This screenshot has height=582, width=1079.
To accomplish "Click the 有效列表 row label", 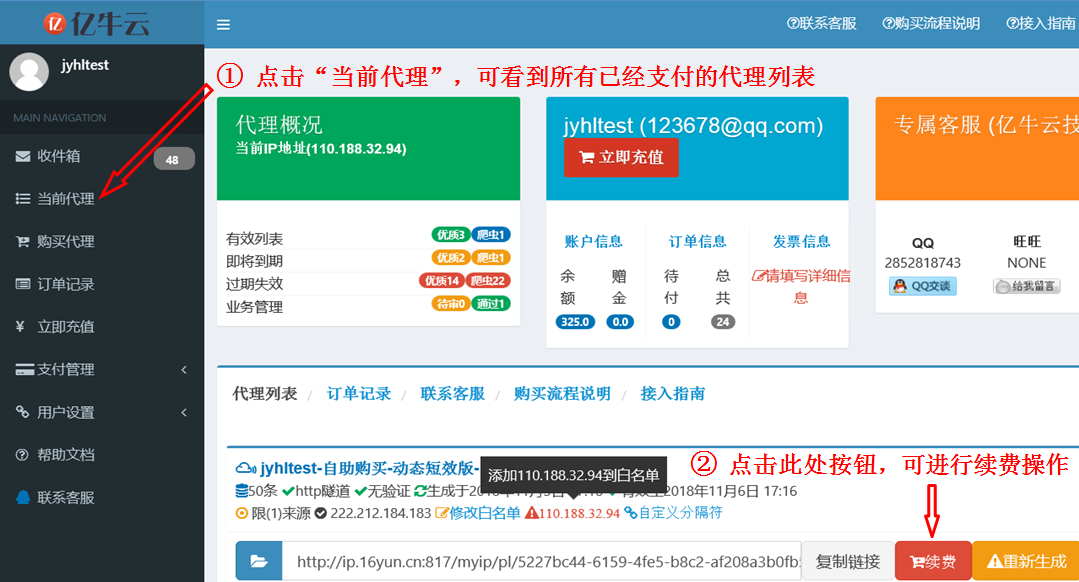I will tap(255, 239).
